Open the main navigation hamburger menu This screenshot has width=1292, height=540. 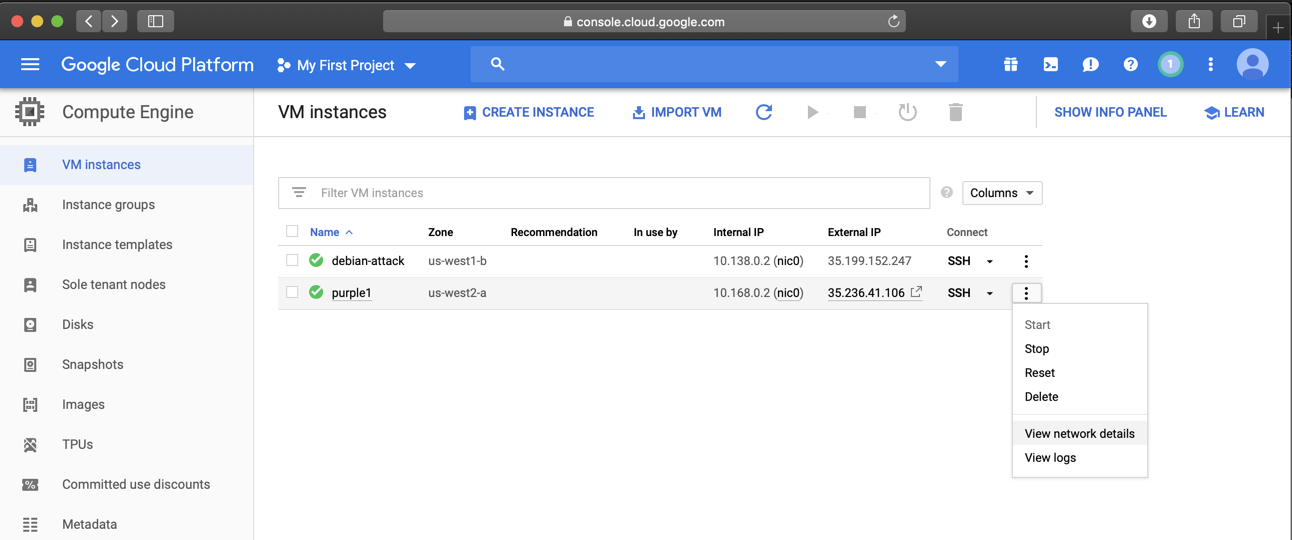click(x=30, y=64)
